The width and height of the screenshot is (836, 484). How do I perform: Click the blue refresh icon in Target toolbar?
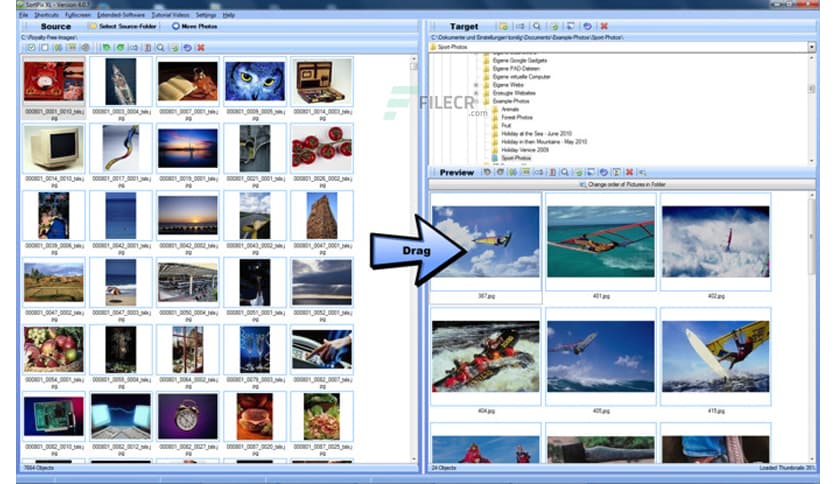pos(588,26)
